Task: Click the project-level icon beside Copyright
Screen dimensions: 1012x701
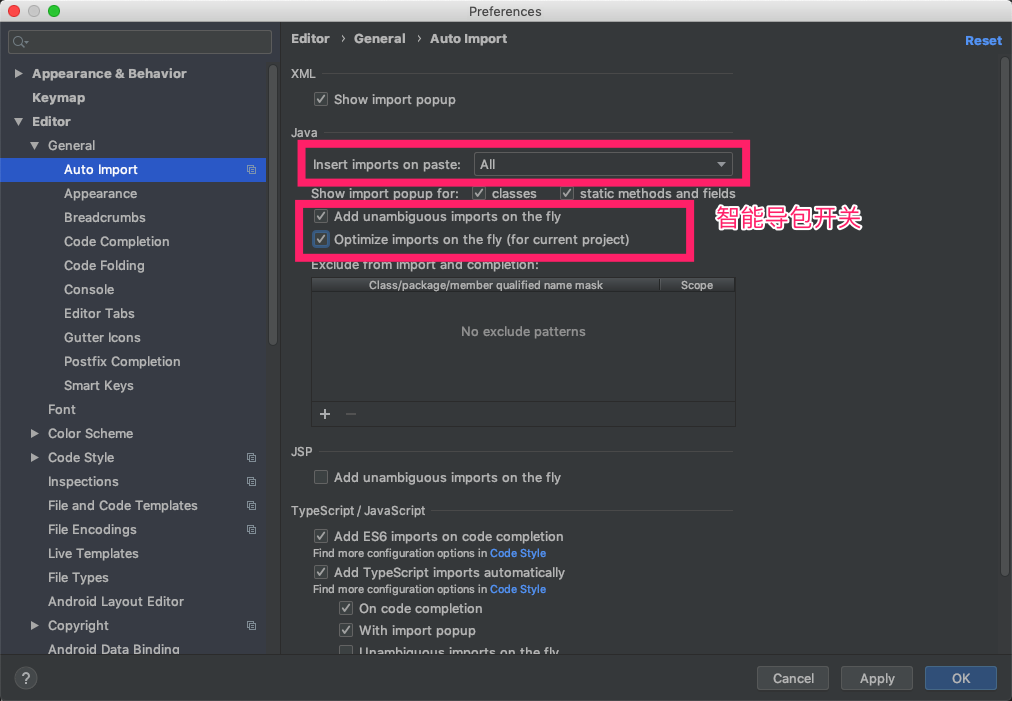Action: click(x=252, y=625)
